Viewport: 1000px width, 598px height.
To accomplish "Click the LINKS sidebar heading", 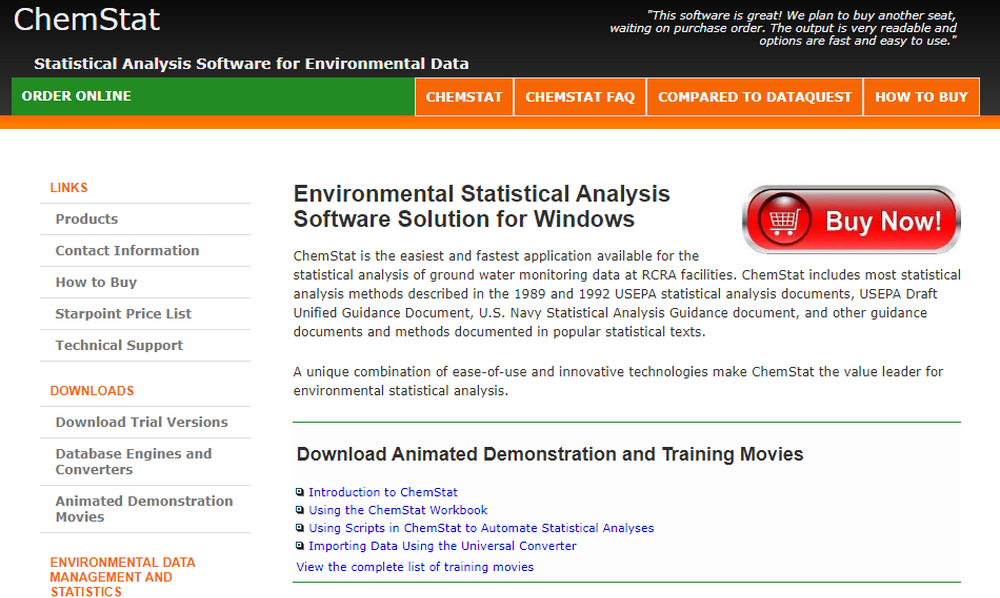I will click(69, 187).
